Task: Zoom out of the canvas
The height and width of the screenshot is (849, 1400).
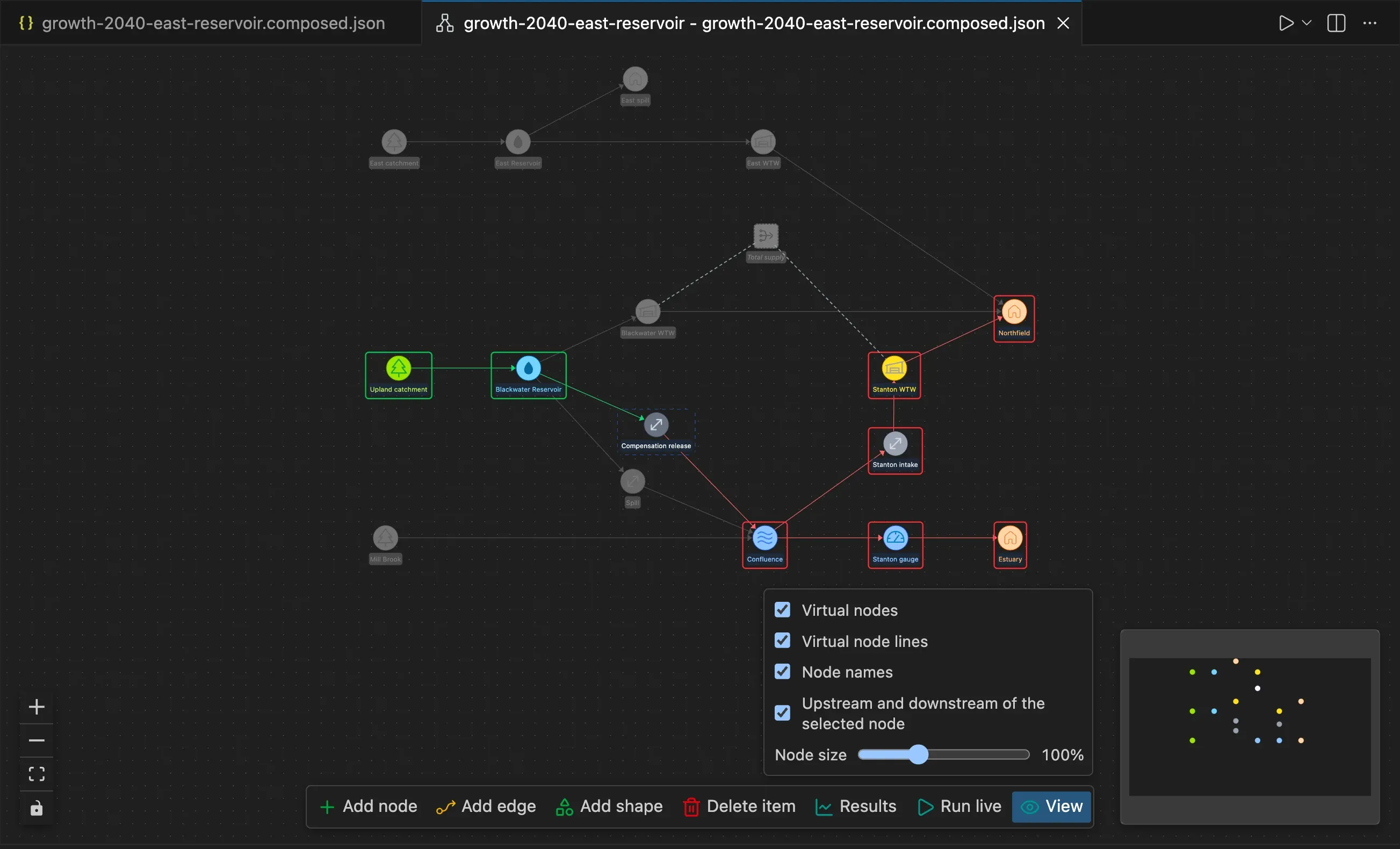Action: (37, 740)
